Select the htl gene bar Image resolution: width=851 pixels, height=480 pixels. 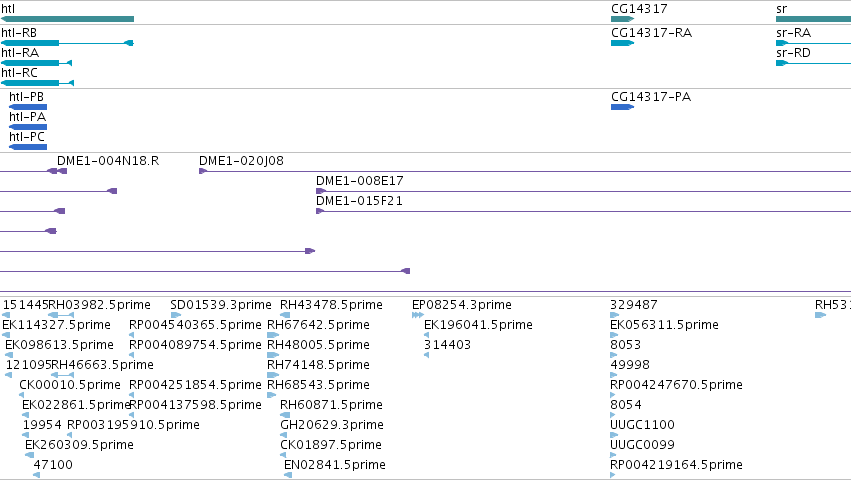[x=67, y=19]
